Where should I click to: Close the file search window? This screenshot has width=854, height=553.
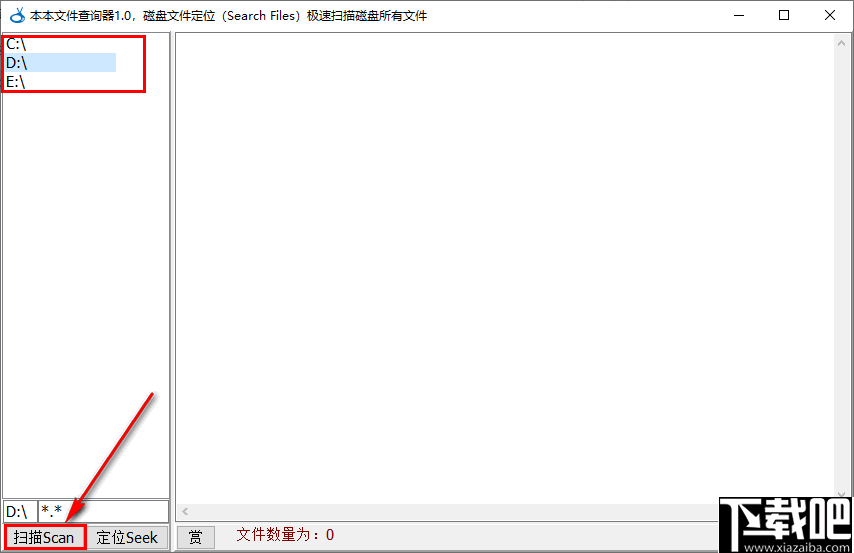pos(829,15)
